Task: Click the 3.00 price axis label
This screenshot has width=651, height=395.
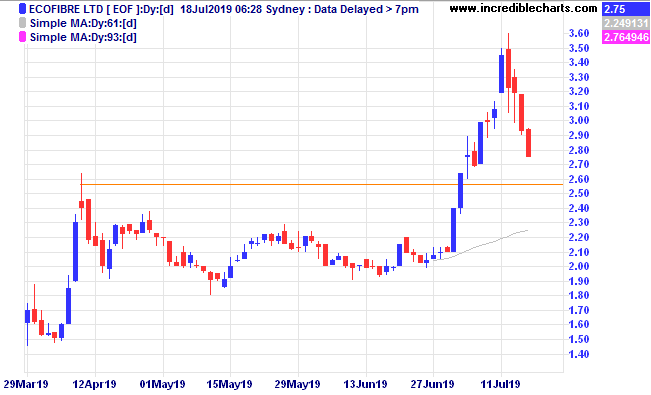Action: [x=579, y=120]
